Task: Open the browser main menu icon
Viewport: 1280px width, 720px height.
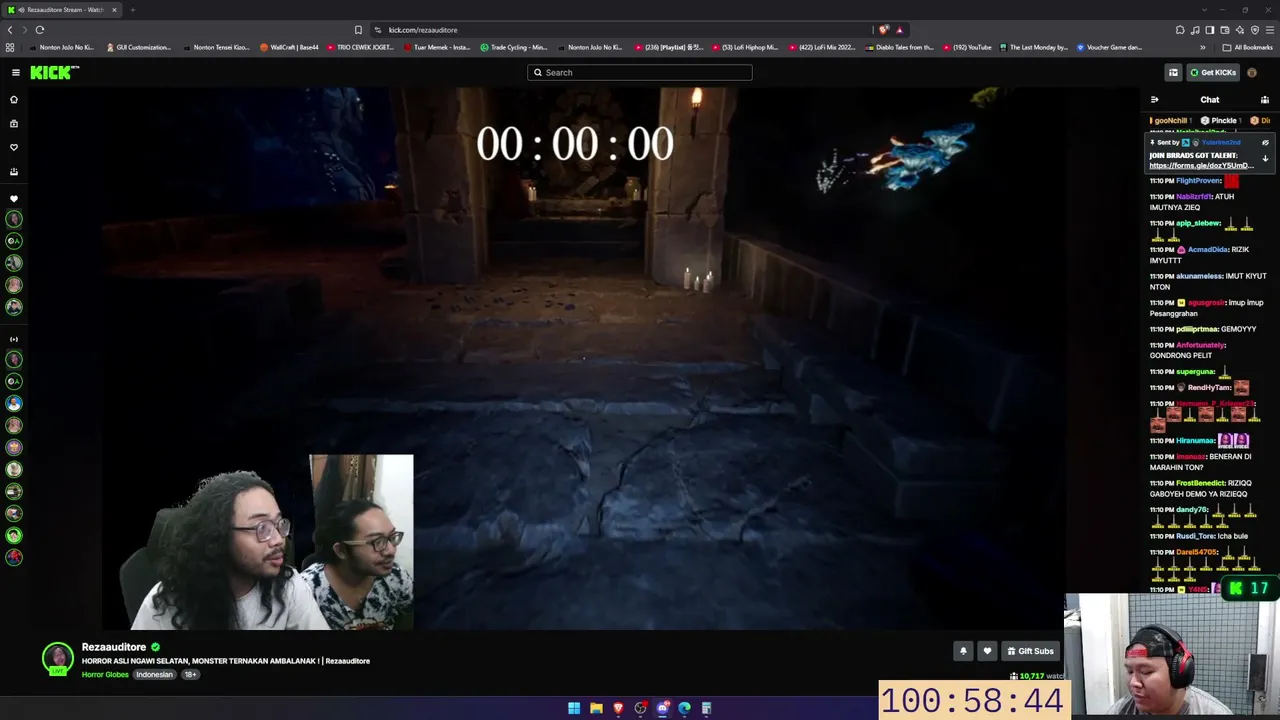Action: coord(1270,30)
